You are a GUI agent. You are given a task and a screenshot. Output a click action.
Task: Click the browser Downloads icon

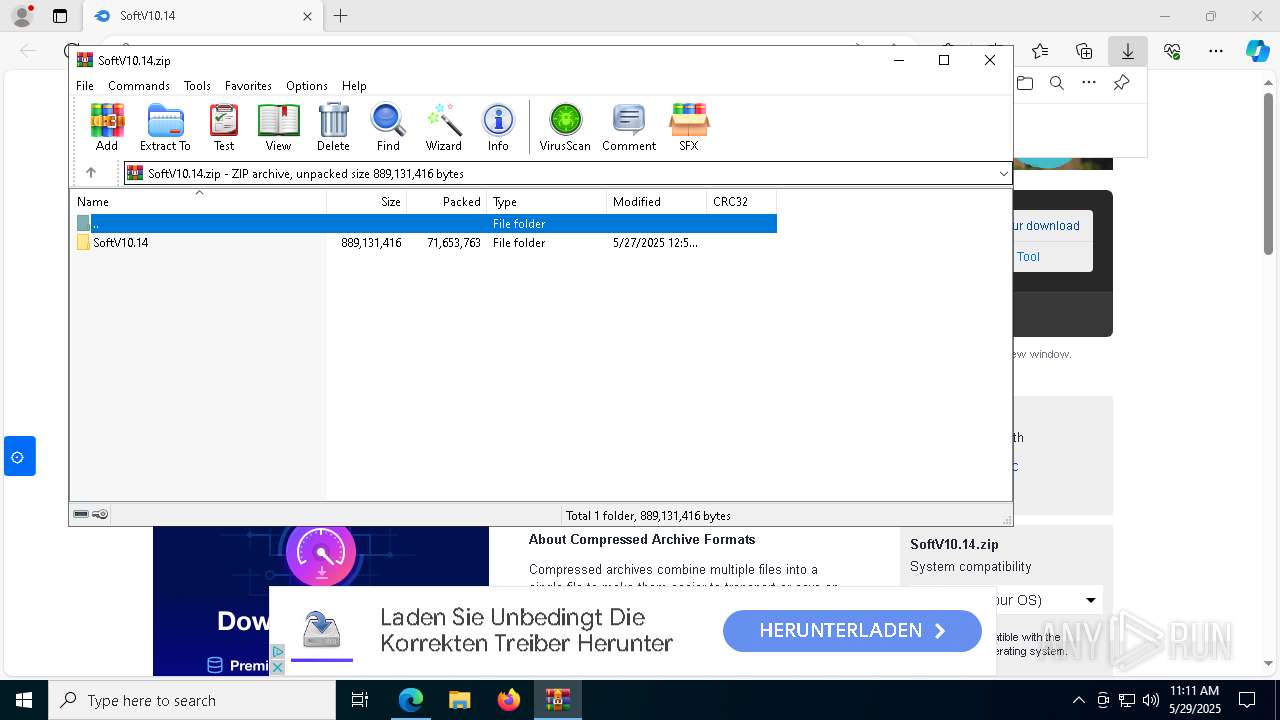tap(1128, 51)
